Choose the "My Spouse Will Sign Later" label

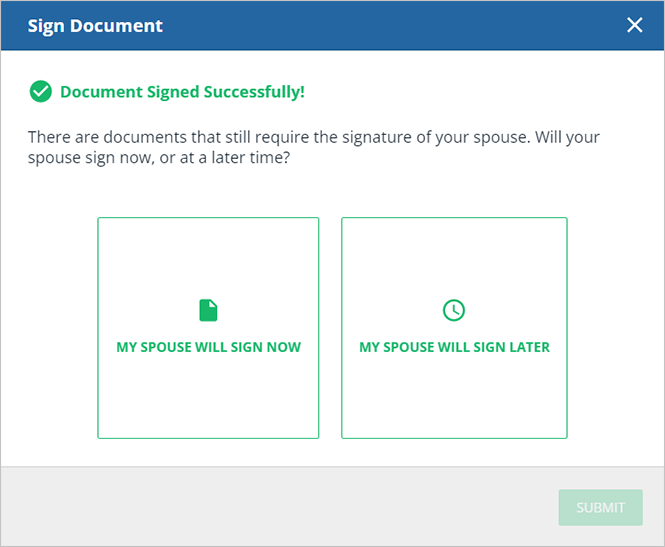tap(454, 348)
